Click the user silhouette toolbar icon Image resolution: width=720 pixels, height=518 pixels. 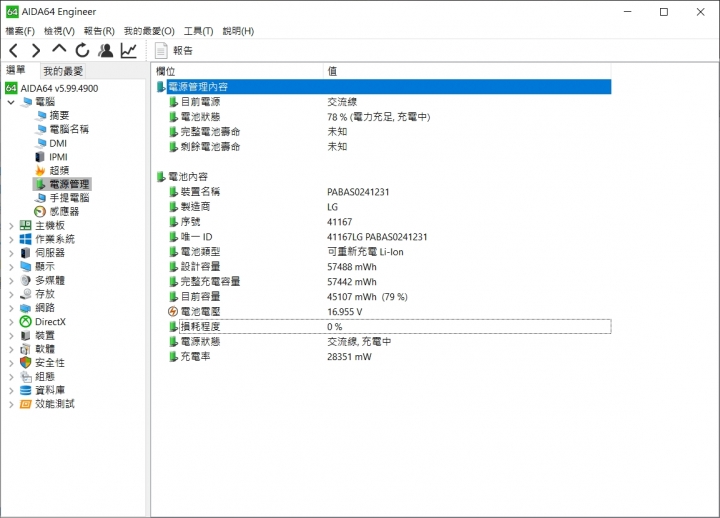click(106, 50)
